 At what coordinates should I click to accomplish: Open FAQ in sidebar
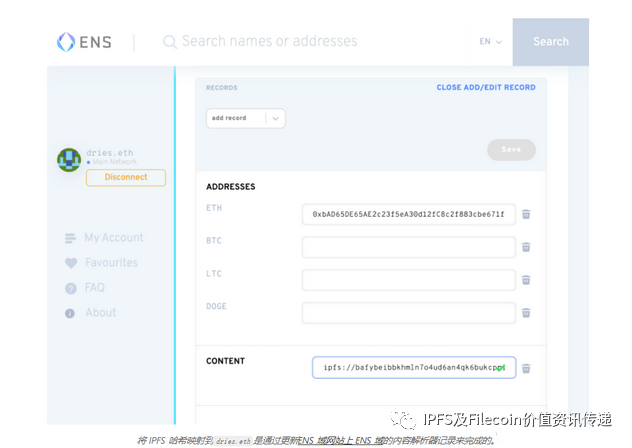tap(94, 288)
